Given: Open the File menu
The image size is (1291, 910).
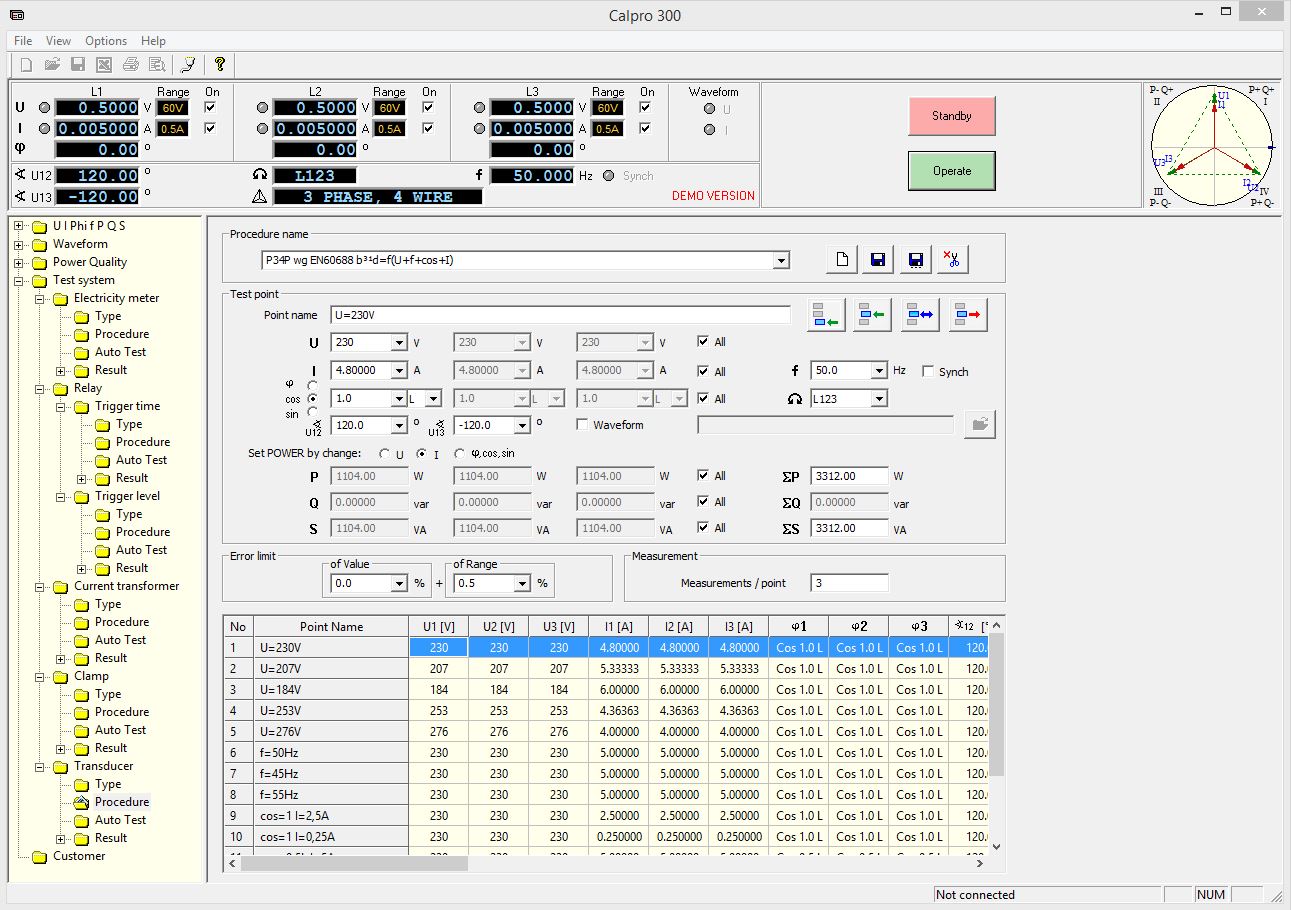Looking at the screenshot, I should (23, 41).
